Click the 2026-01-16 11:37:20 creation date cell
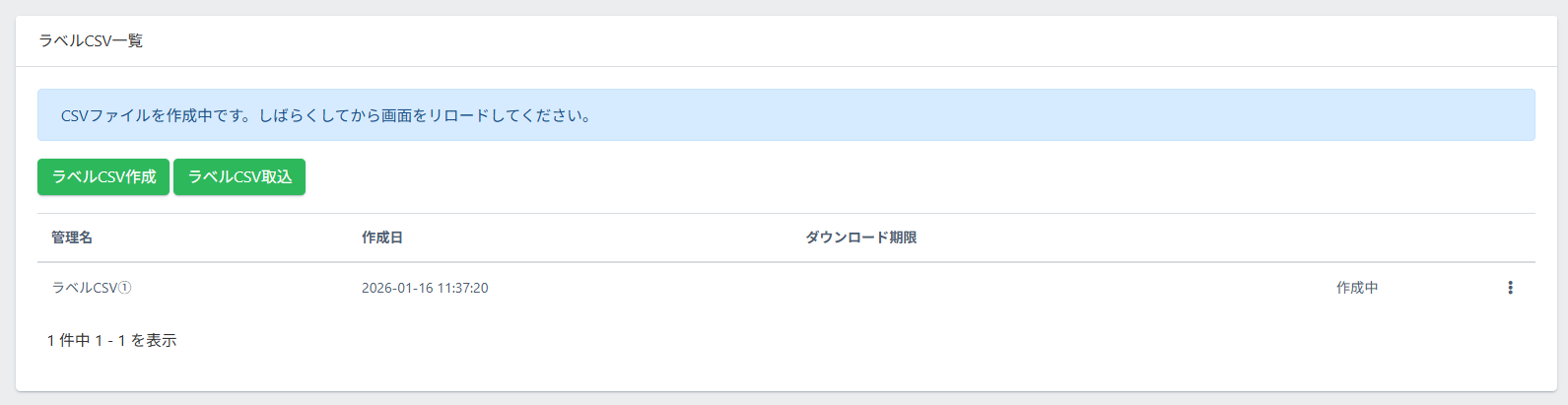1568x405 pixels. click(425, 288)
